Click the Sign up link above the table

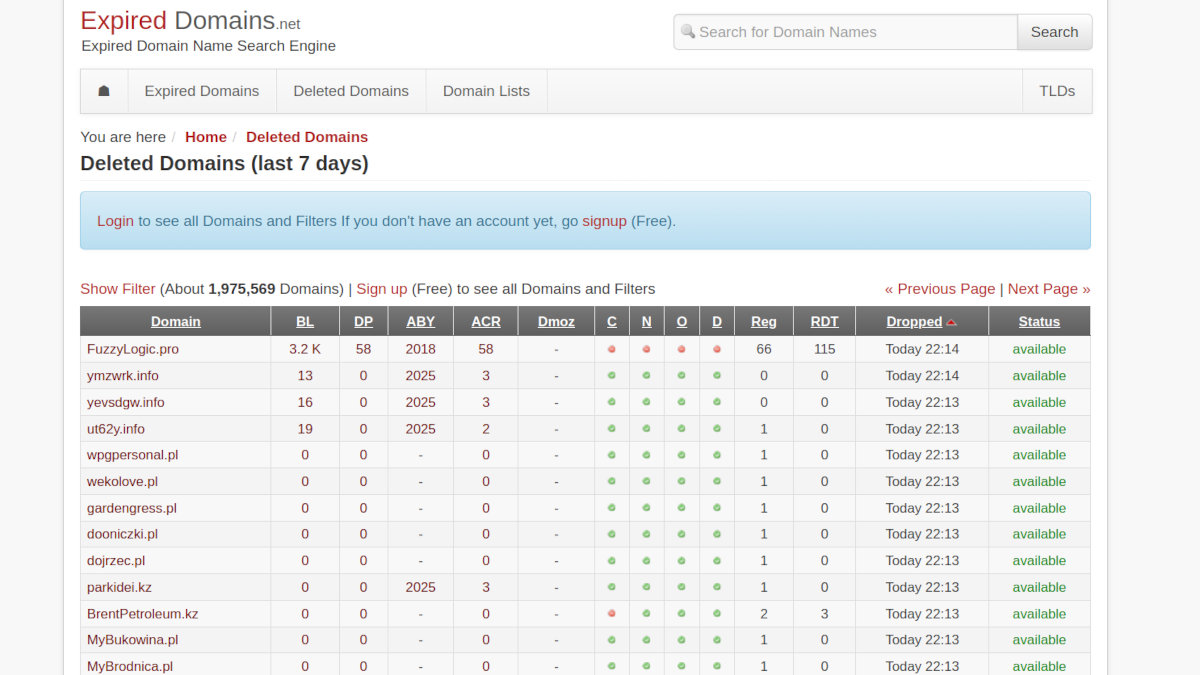click(x=382, y=289)
